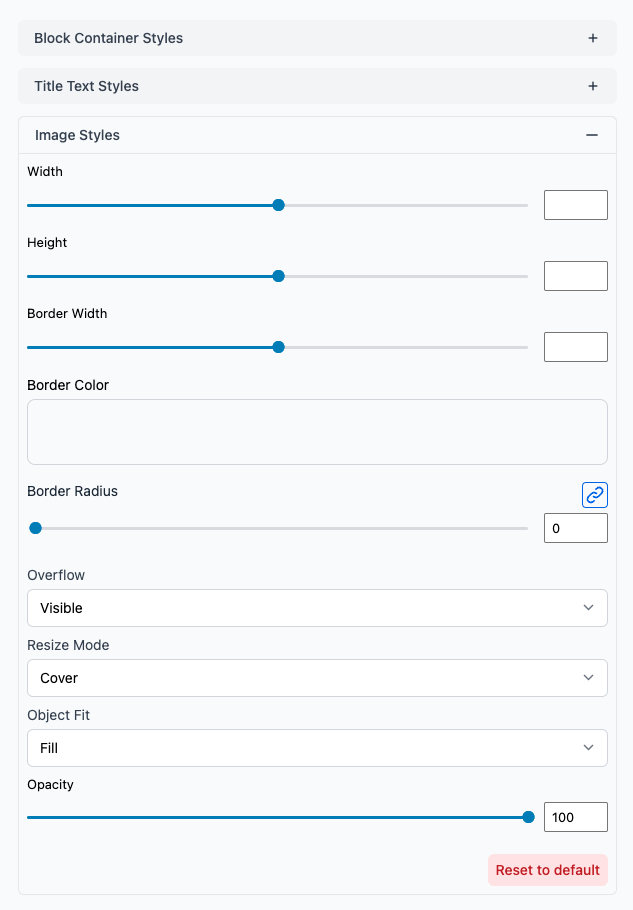Select the Height value input box
This screenshot has width=633, height=910.
(x=575, y=275)
